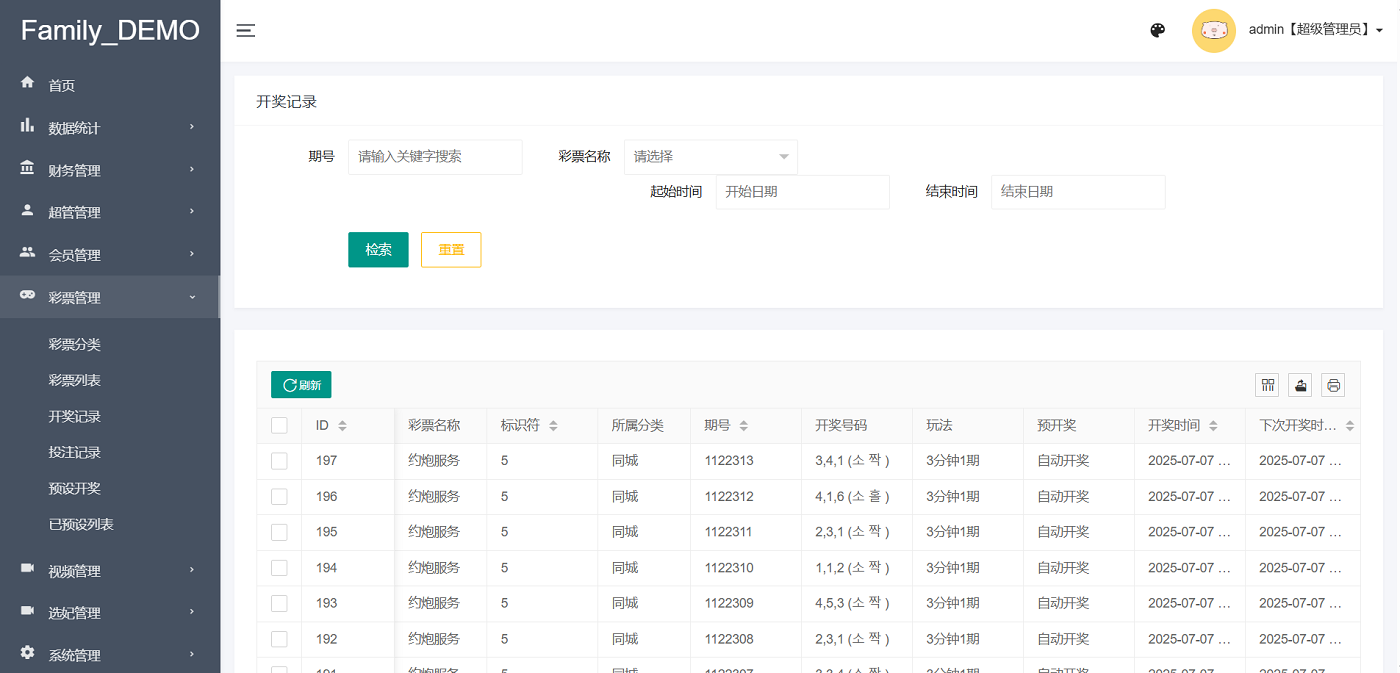The image size is (1400, 673).
Task: Click the 期号 keyword search input
Action: click(435, 157)
